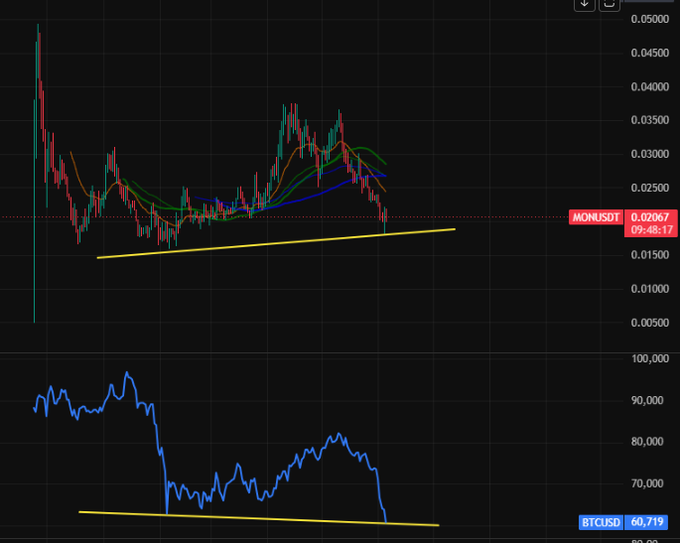Click the MONUSDT symbol price label
Screen dimensions: 680x543
tap(596, 217)
